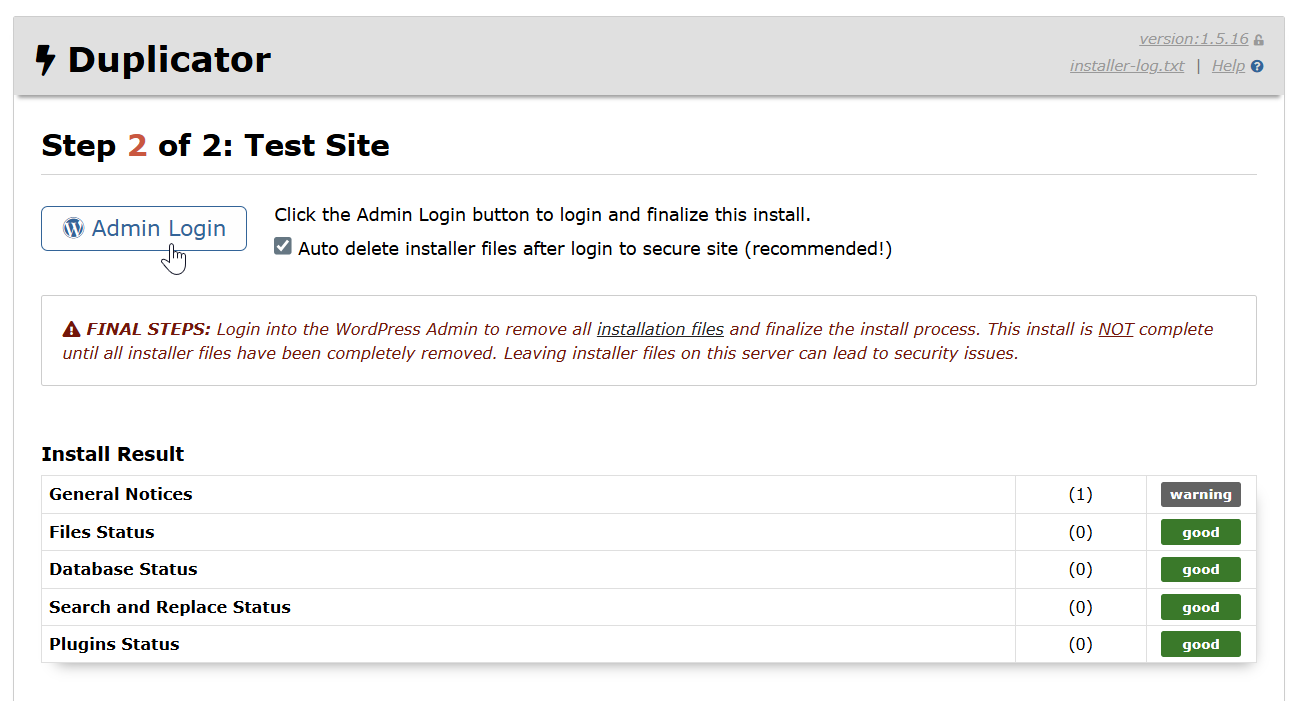Click the lock icon beside version number
The height and width of the screenshot is (701, 1302).
tap(1259, 40)
